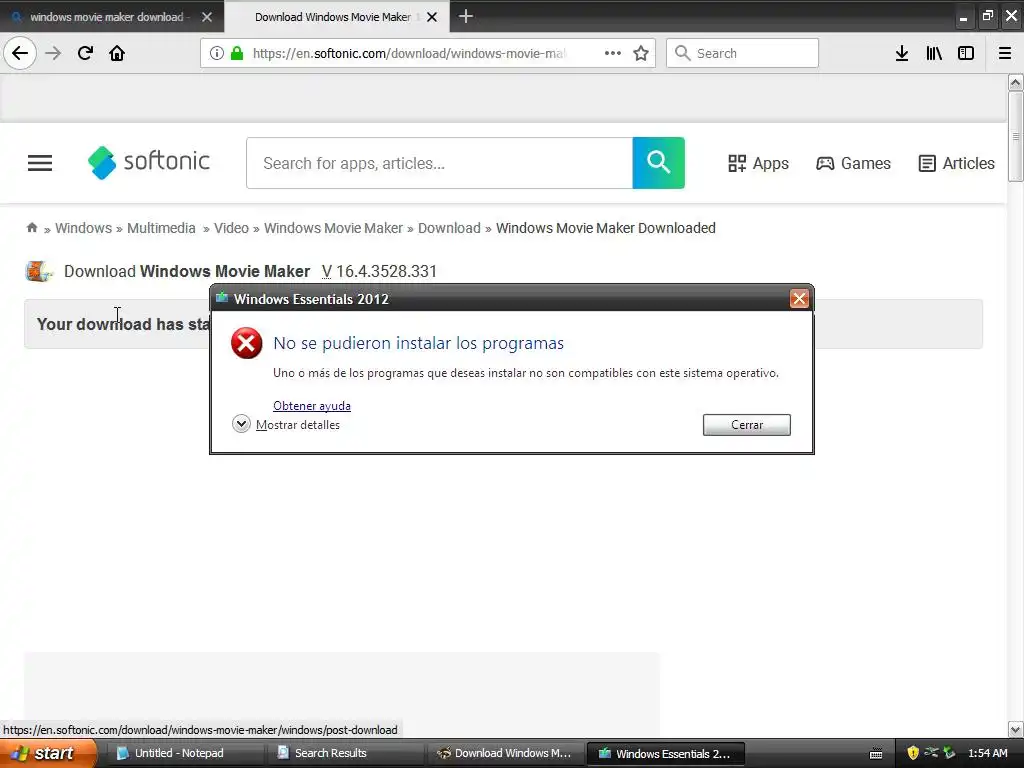Viewport: 1024px width, 768px height.
Task: Open the Windows start menu
Action: (x=49, y=753)
